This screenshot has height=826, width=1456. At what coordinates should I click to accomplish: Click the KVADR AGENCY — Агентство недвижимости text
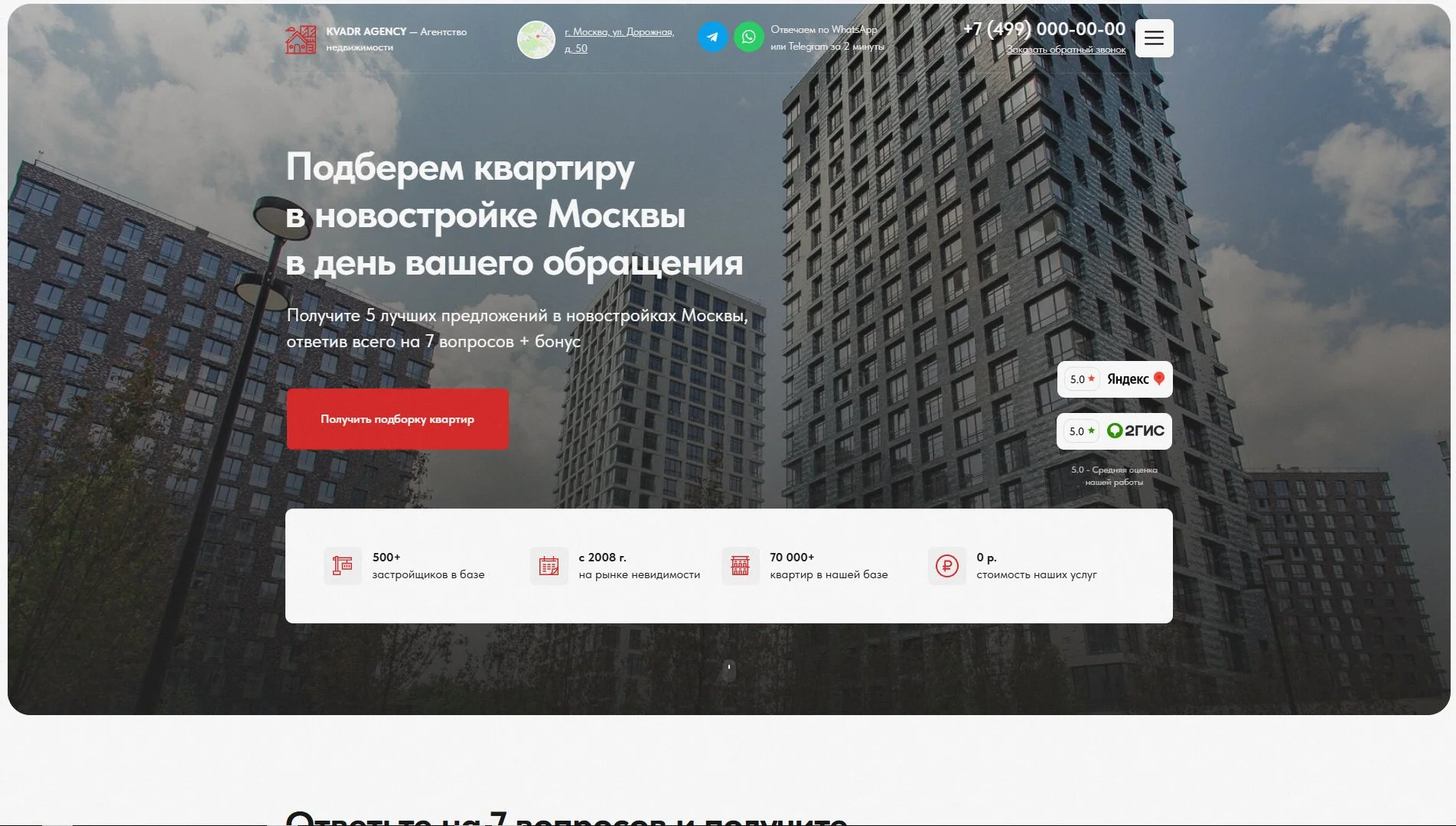click(x=396, y=39)
